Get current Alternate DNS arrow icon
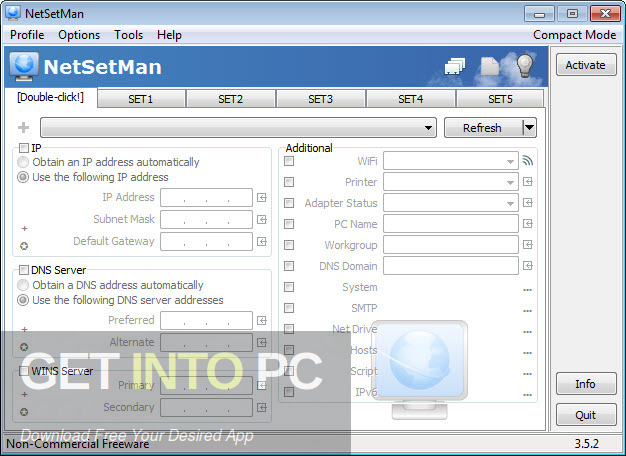The height and width of the screenshot is (456, 626). click(x=262, y=342)
